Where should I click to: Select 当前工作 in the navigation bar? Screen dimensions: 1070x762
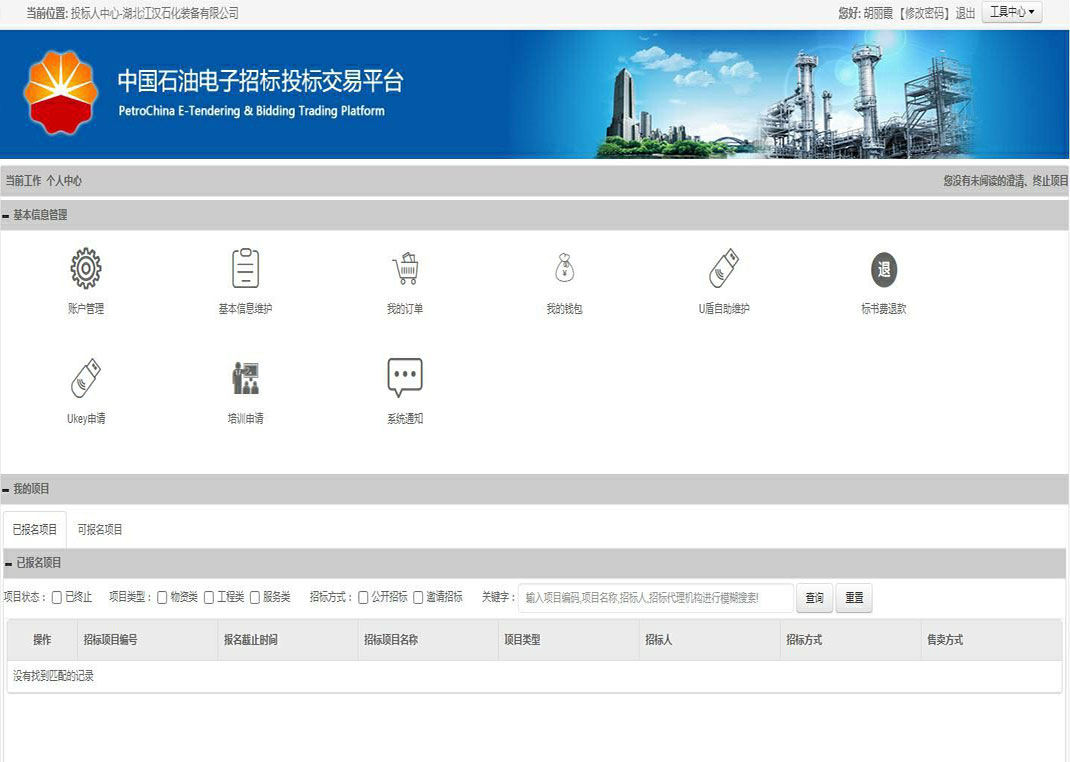[x=24, y=181]
